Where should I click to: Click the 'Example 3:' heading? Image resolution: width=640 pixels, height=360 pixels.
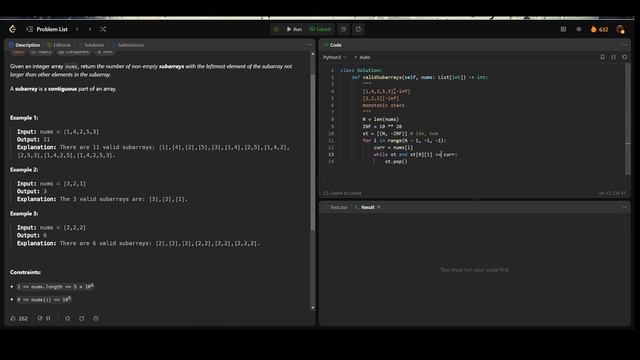(x=24, y=213)
